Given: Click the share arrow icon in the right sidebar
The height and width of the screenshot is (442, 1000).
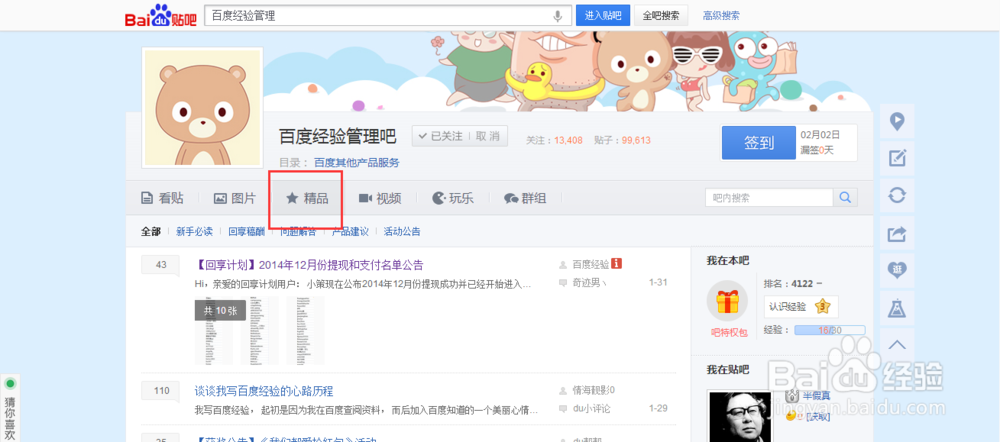Looking at the screenshot, I should tap(897, 233).
